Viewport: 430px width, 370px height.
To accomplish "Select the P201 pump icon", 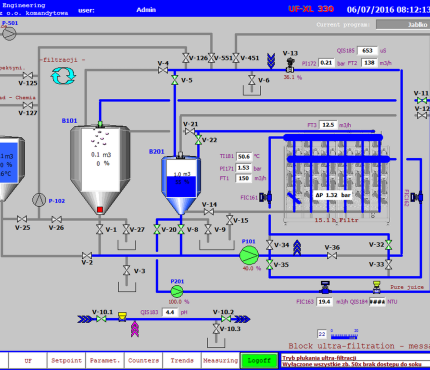I will pos(177,292).
